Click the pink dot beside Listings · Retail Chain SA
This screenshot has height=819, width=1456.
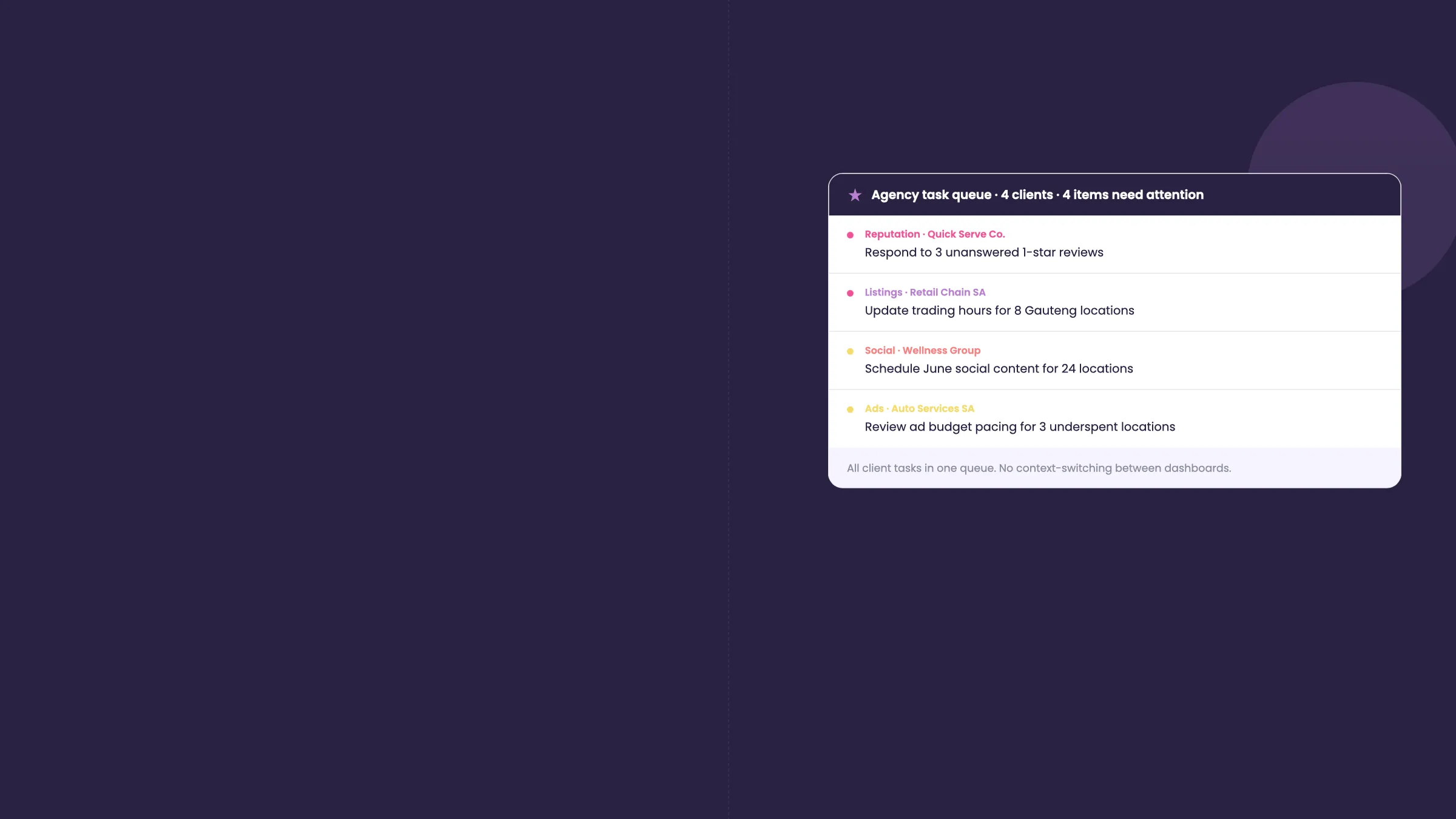(x=850, y=293)
